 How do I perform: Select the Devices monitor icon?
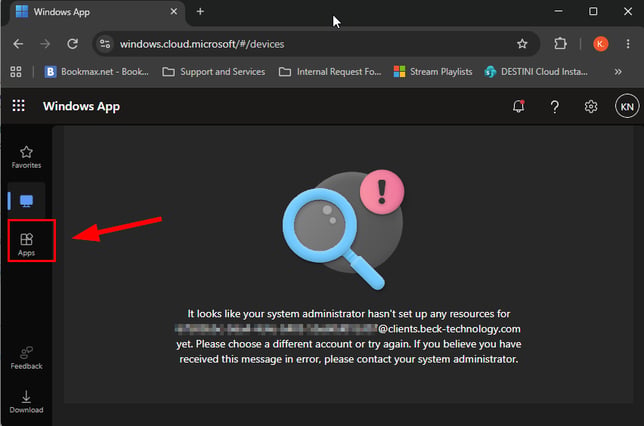pos(26,201)
